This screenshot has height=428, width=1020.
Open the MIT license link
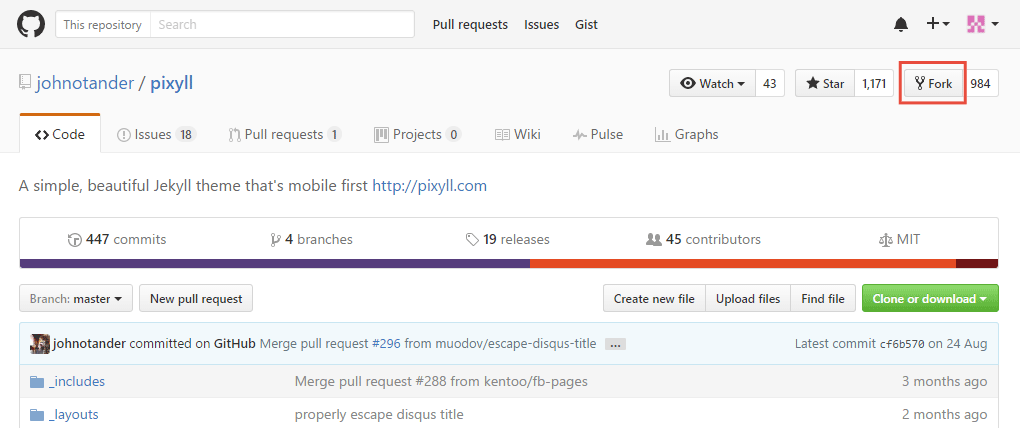coord(899,239)
